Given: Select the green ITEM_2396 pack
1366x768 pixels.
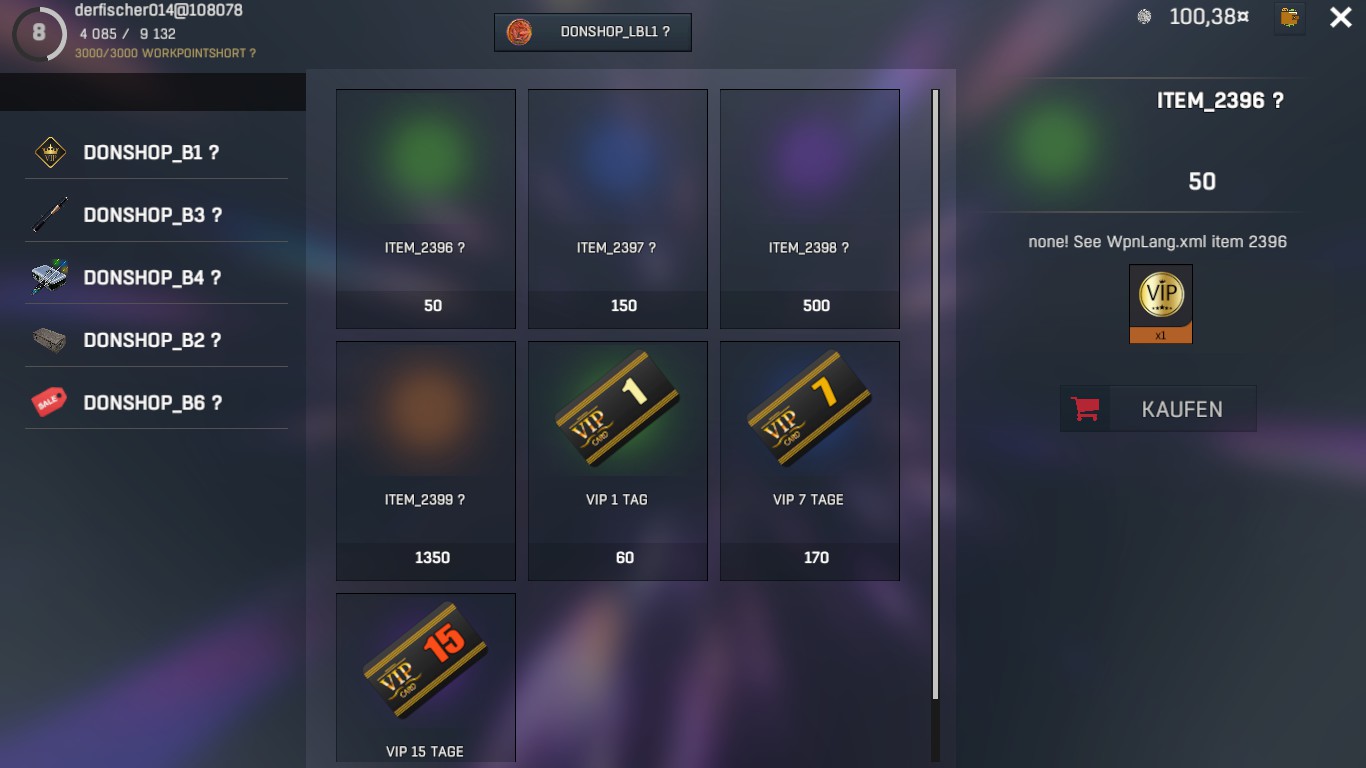Looking at the screenshot, I should (x=426, y=209).
